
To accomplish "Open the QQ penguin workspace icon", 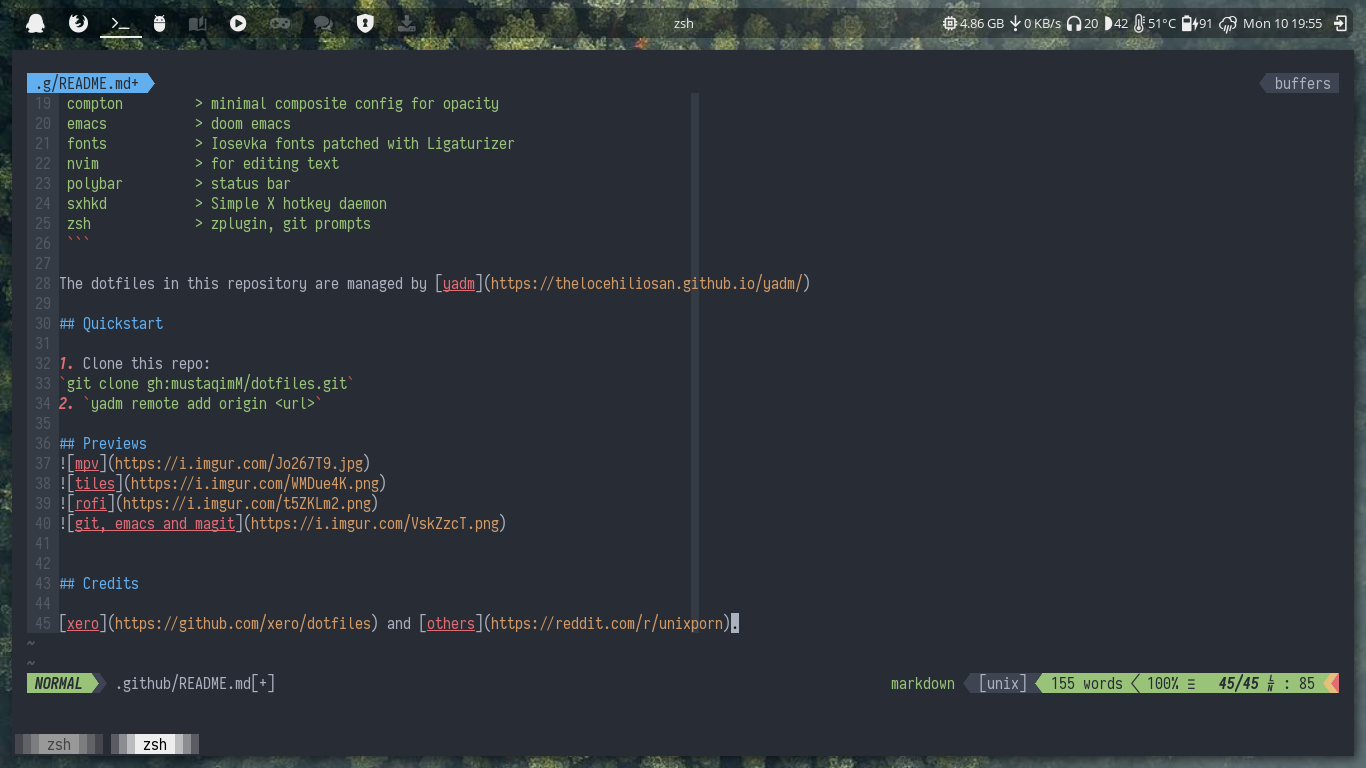I will 36,23.
